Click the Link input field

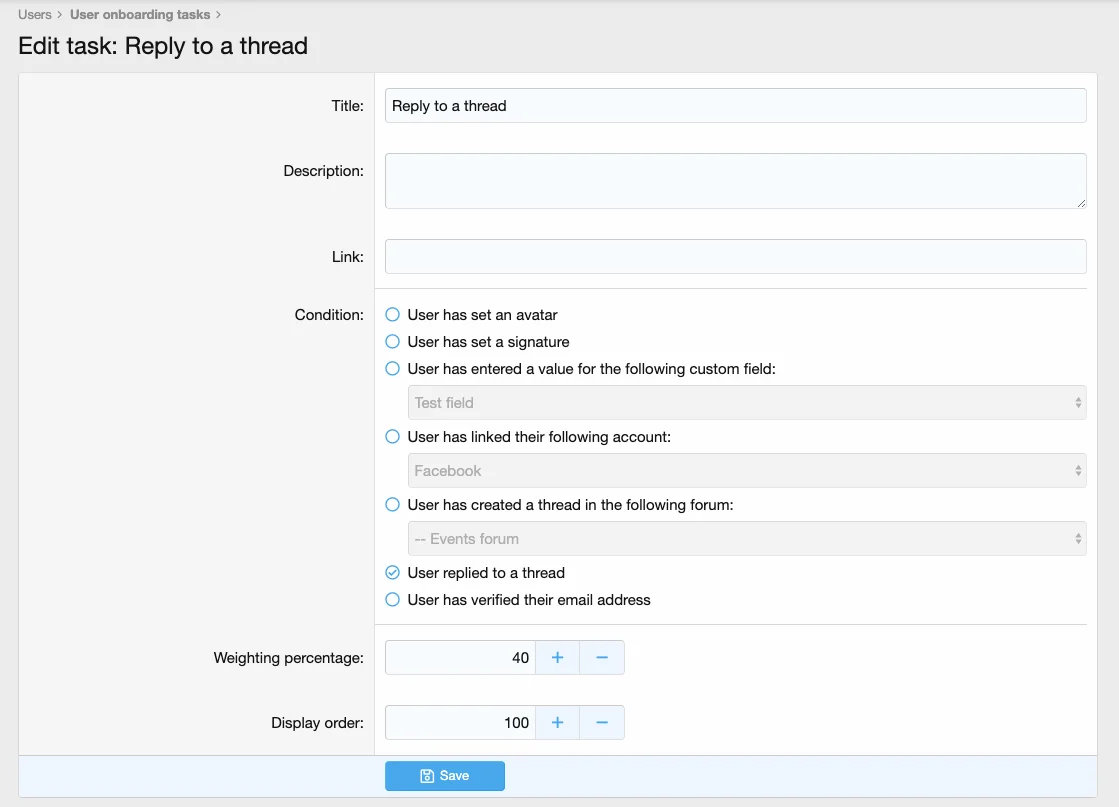click(735, 257)
